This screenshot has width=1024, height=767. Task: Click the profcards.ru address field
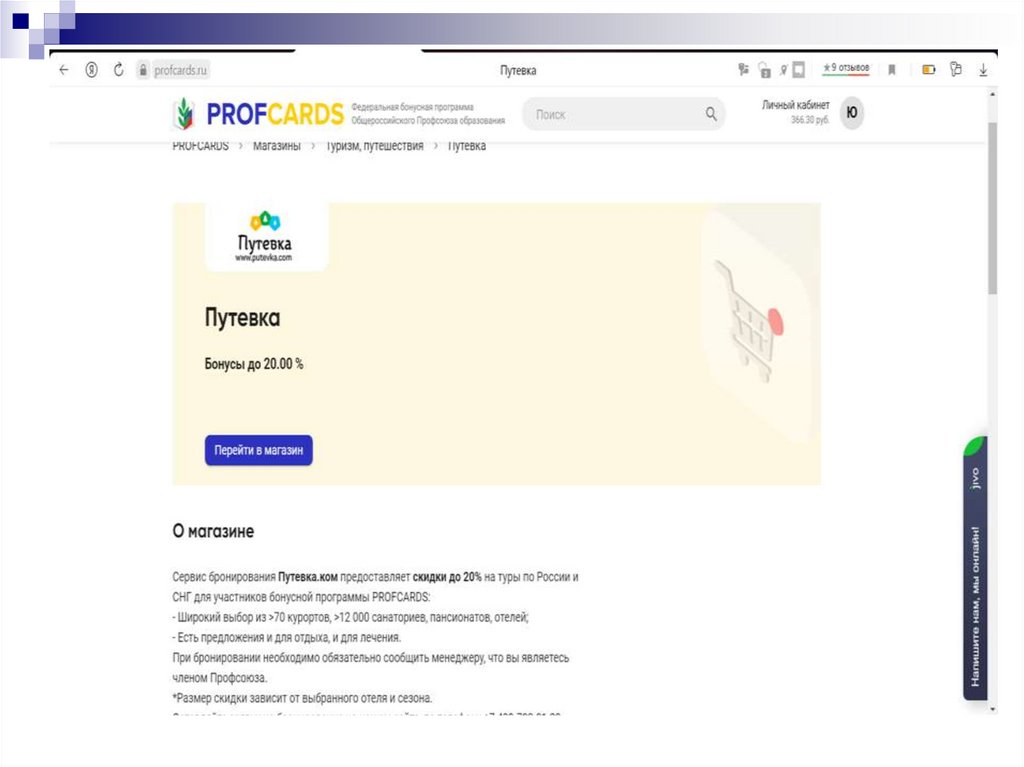[x=180, y=70]
